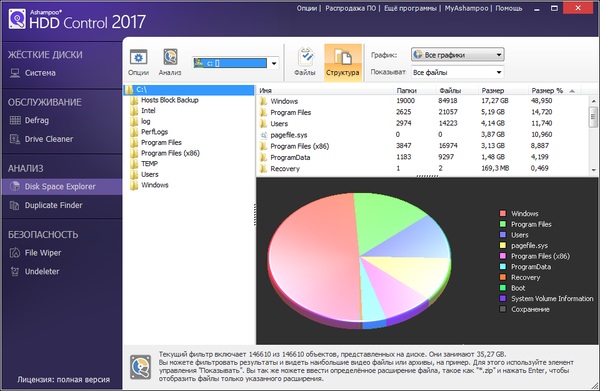The image size is (600, 391).
Task: Open the График dropdown Все графики
Action: pos(458,55)
